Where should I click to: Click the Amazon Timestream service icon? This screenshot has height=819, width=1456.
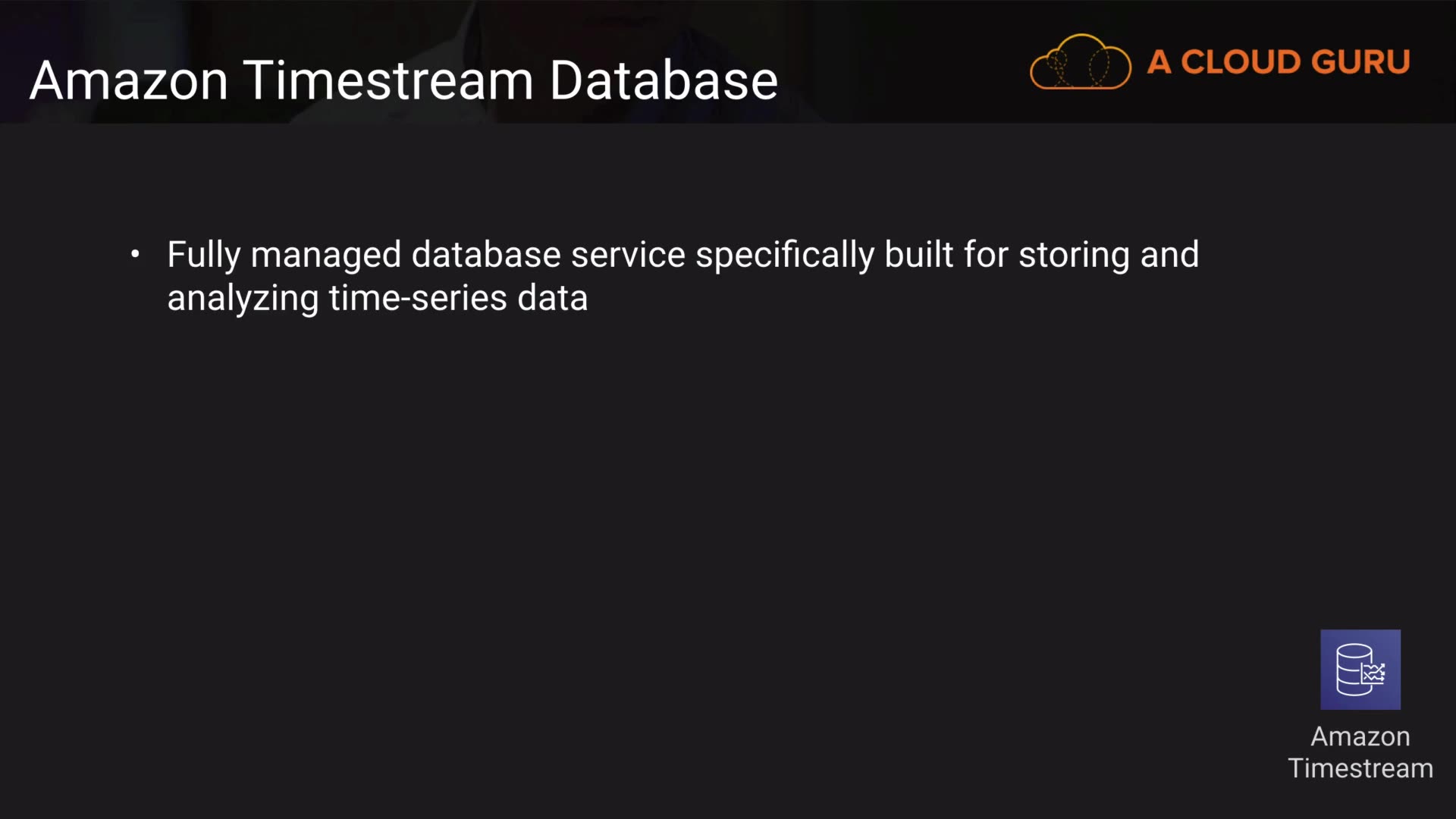click(1360, 670)
